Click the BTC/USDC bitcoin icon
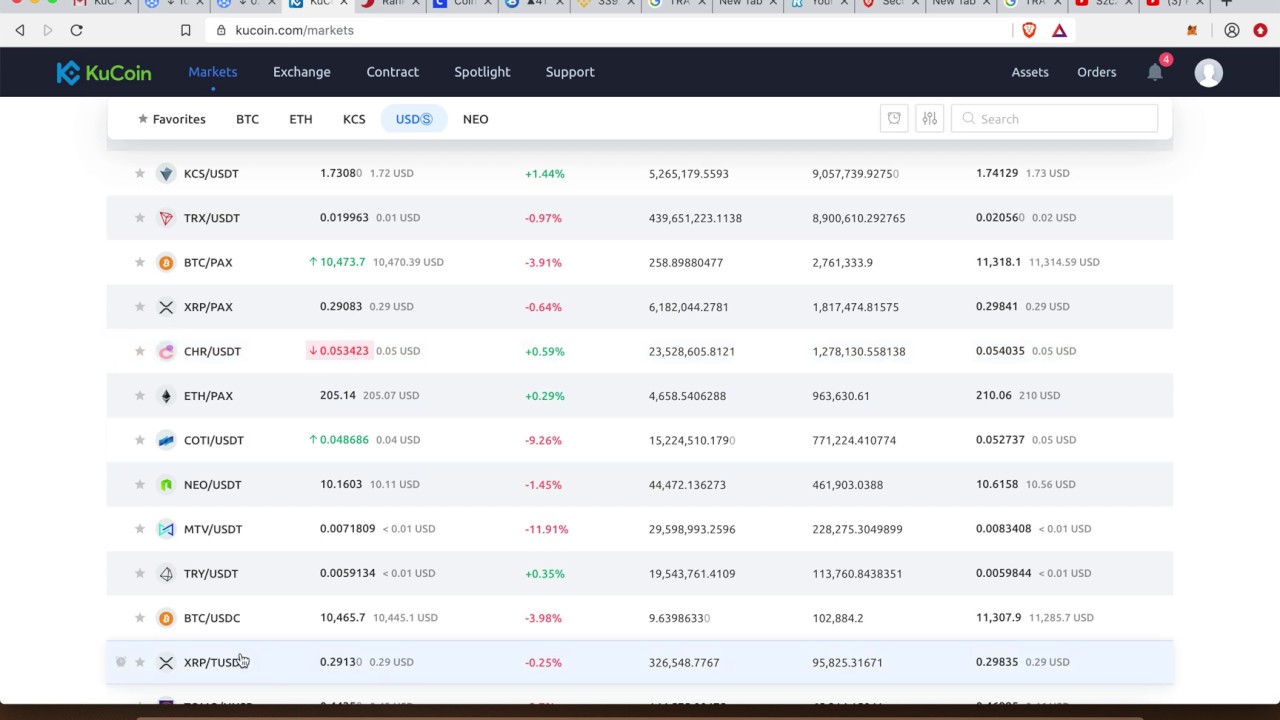This screenshot has height=720, width=1280. click(166, 618)
